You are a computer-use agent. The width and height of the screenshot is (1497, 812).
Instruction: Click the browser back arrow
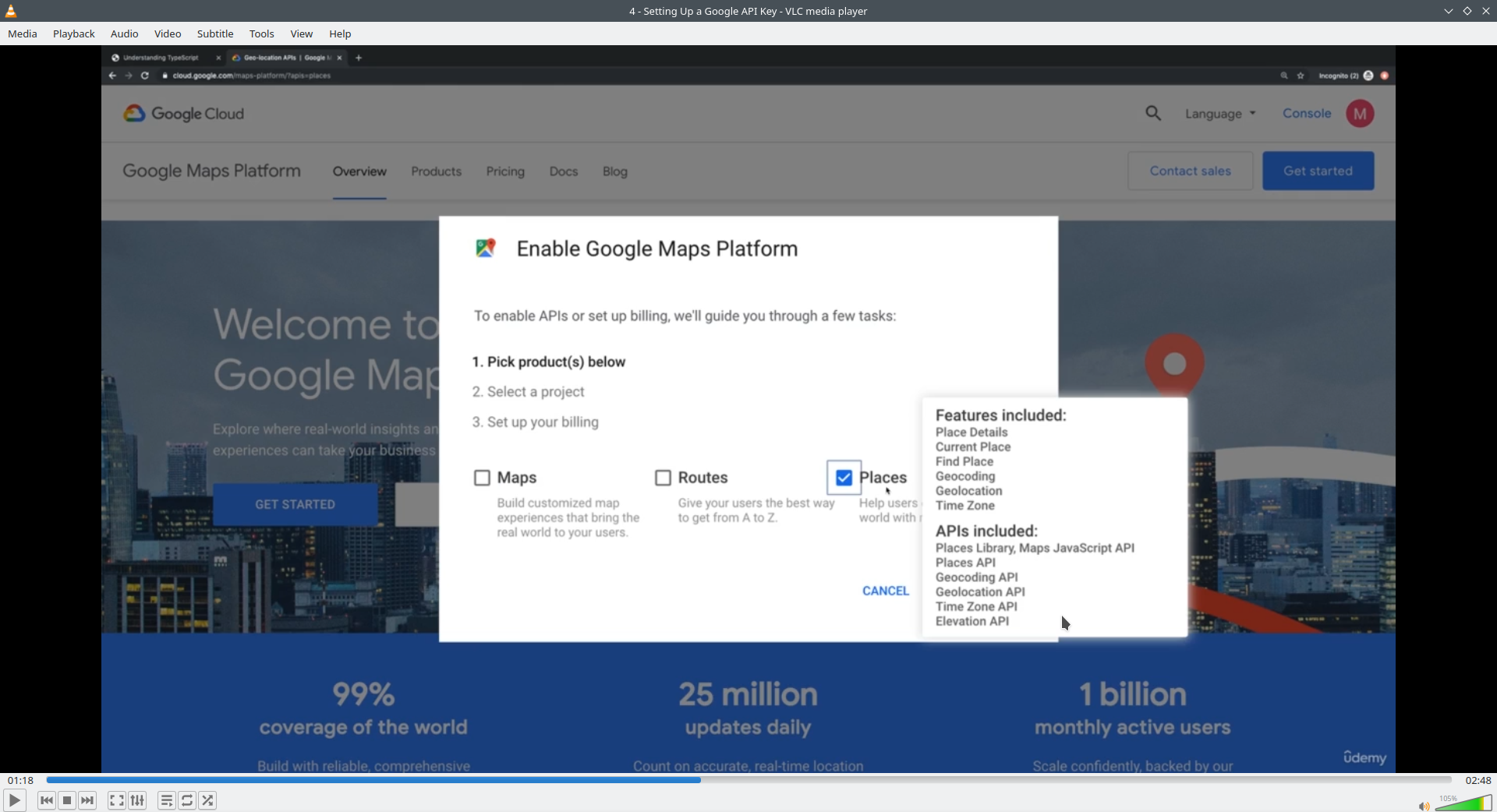(112, 76)
